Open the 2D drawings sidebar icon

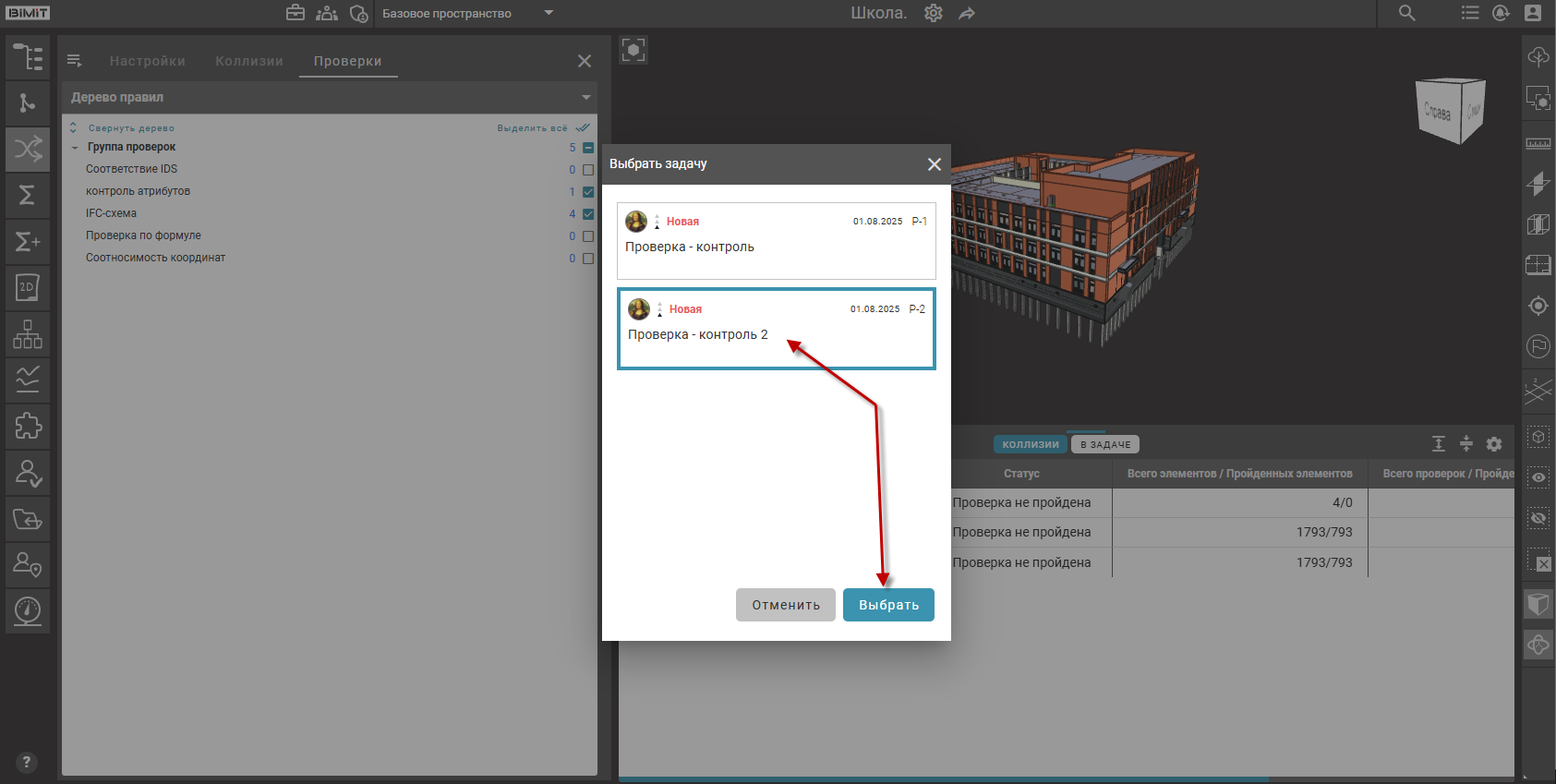[x=28, y=287]
